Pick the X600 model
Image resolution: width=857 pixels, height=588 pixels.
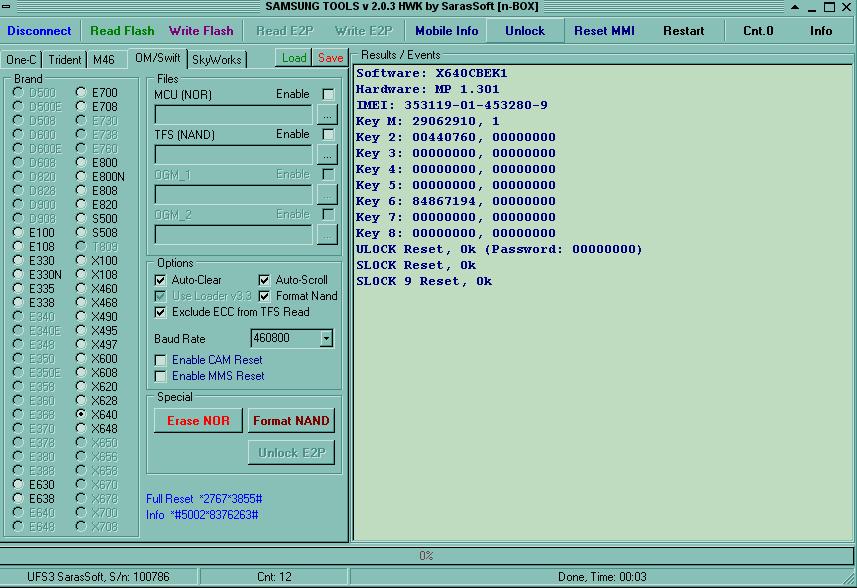click(81, 358)
